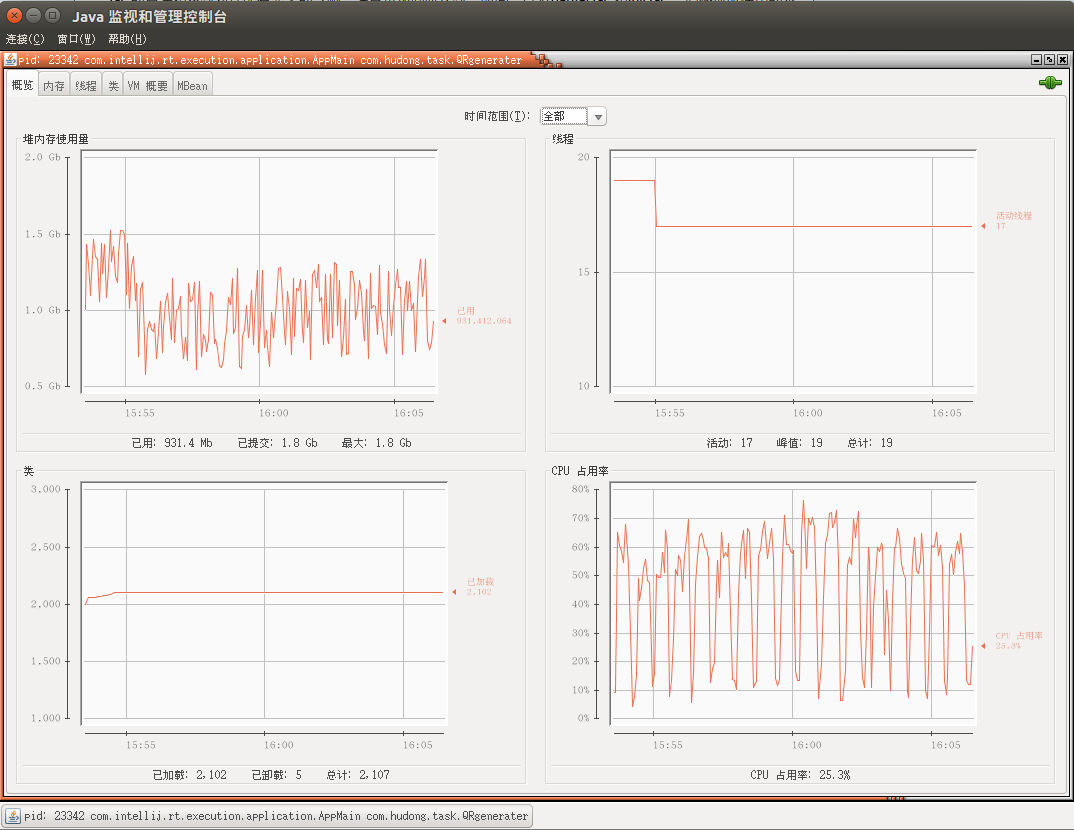Click the 已用 legend marker on heap chart
The width and height of the screenshot is (1074, 830).
444,320
